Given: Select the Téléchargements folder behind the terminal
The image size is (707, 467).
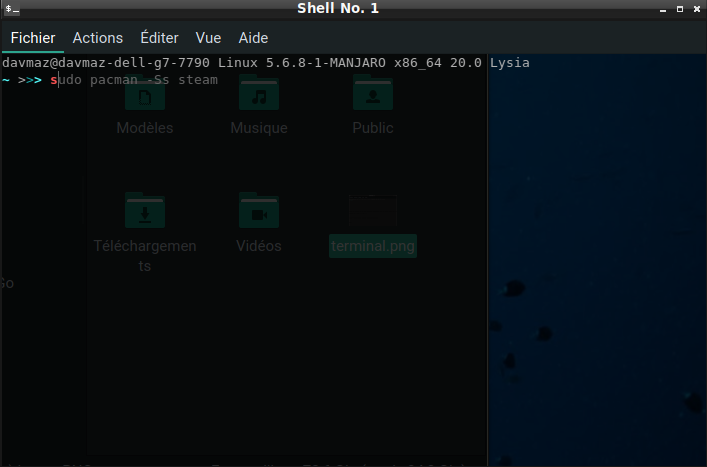Looking at the screenshot, I should (145, 211).
